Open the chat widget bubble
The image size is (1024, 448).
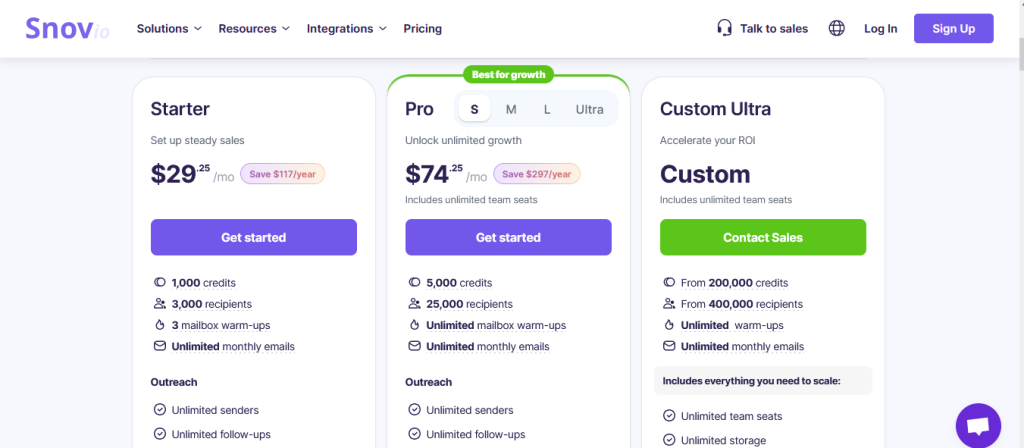pos(978,426)
